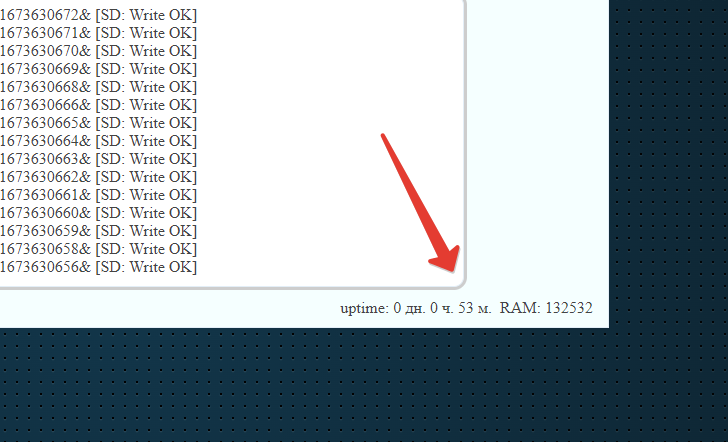Click log entry starting with 1673630670

tap(98, 51)
